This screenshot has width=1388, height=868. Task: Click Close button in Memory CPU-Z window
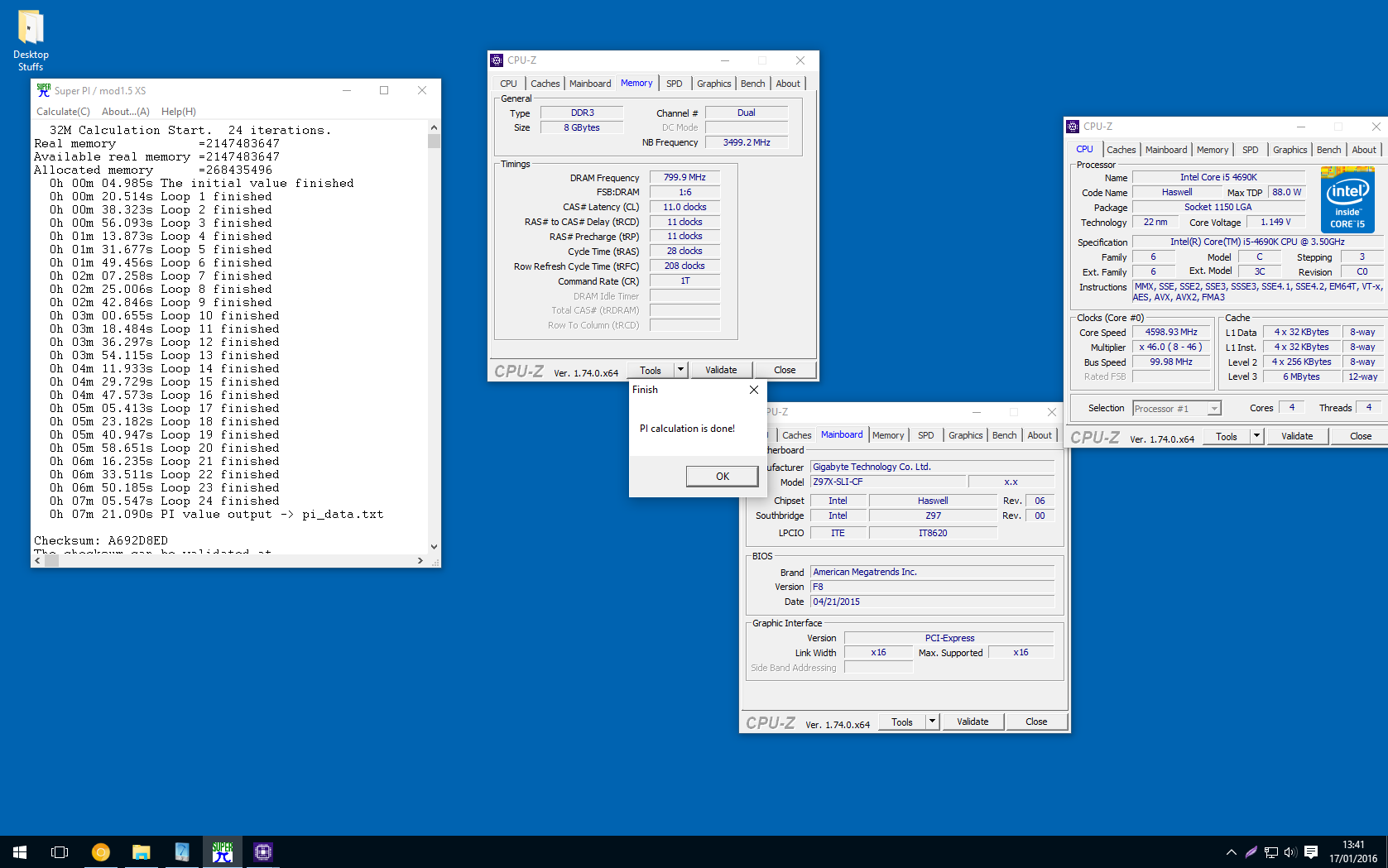click(x=785, y=370)
